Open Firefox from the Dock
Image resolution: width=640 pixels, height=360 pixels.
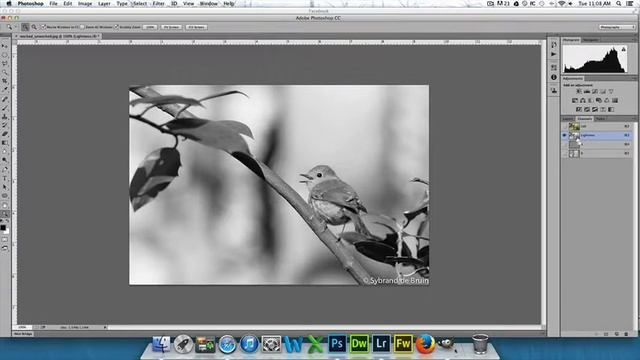425,344
